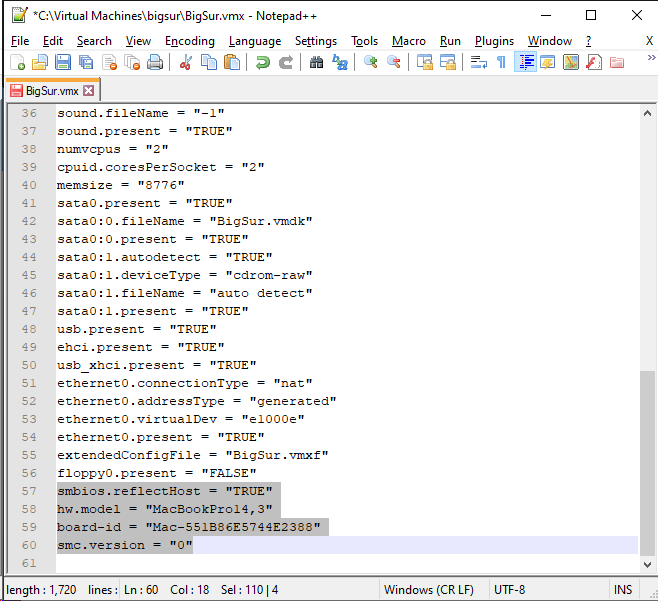
Task: Click the UTF-8 encoding status field
Action: click(509, 590)
